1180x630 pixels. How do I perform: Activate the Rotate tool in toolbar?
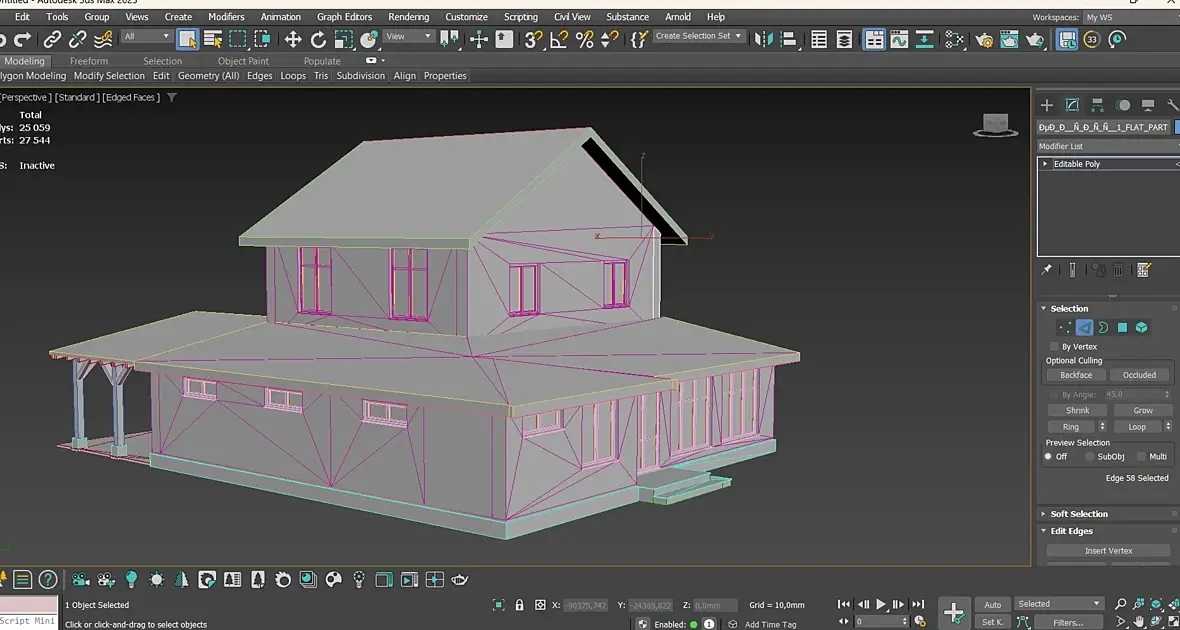coord(318,39)
